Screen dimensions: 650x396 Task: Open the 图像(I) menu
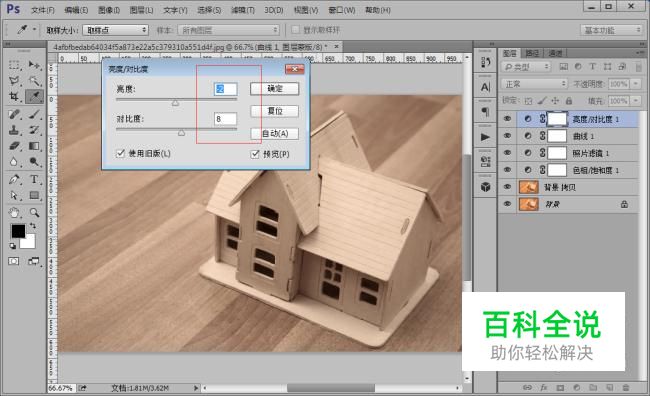point(109,10)
